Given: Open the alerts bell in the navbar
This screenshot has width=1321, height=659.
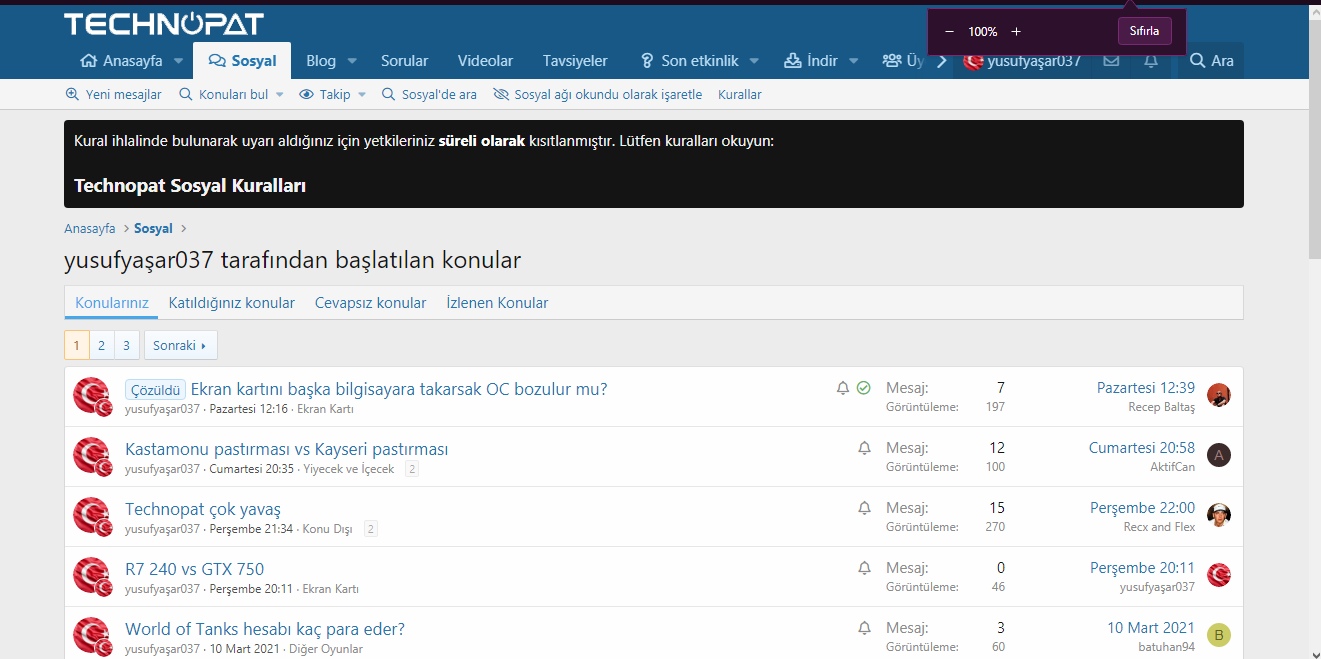Looking at the screenshot, I should click(x=1151, y=61).
